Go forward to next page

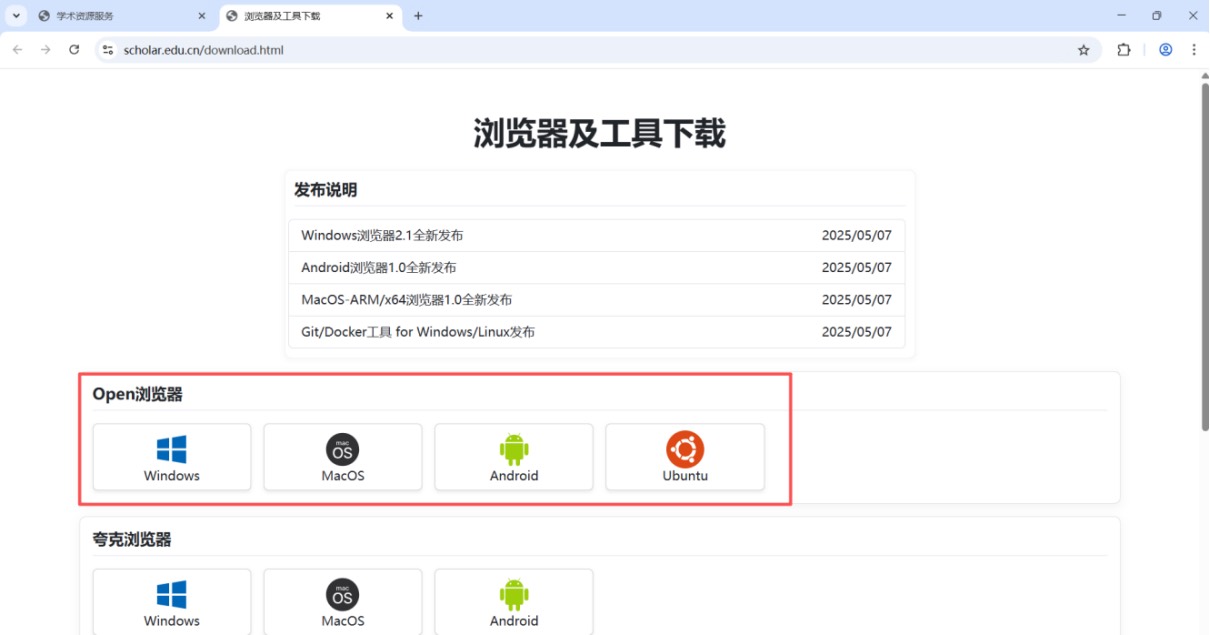pyautogui.click(x=45, y=50)
